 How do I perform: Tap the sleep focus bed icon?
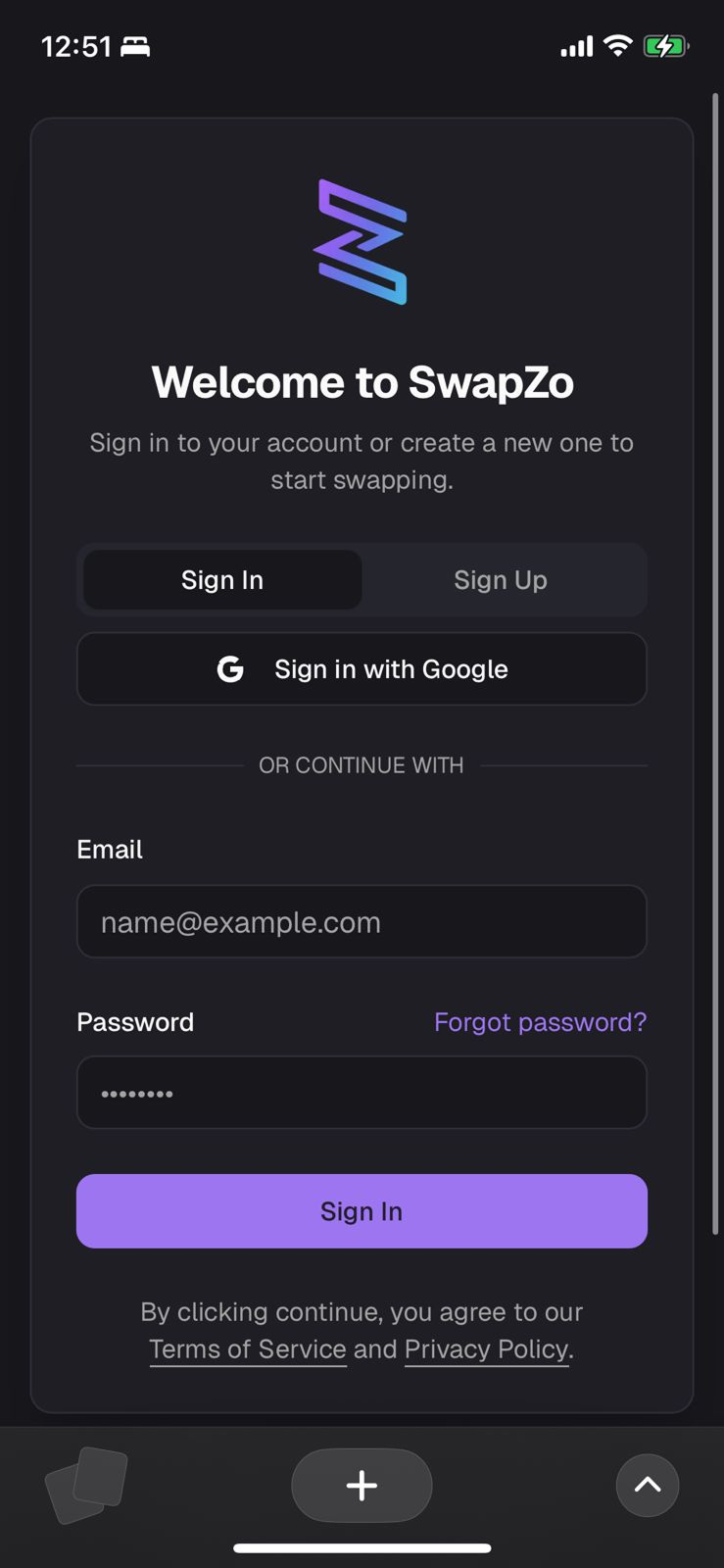click(135, 46)
